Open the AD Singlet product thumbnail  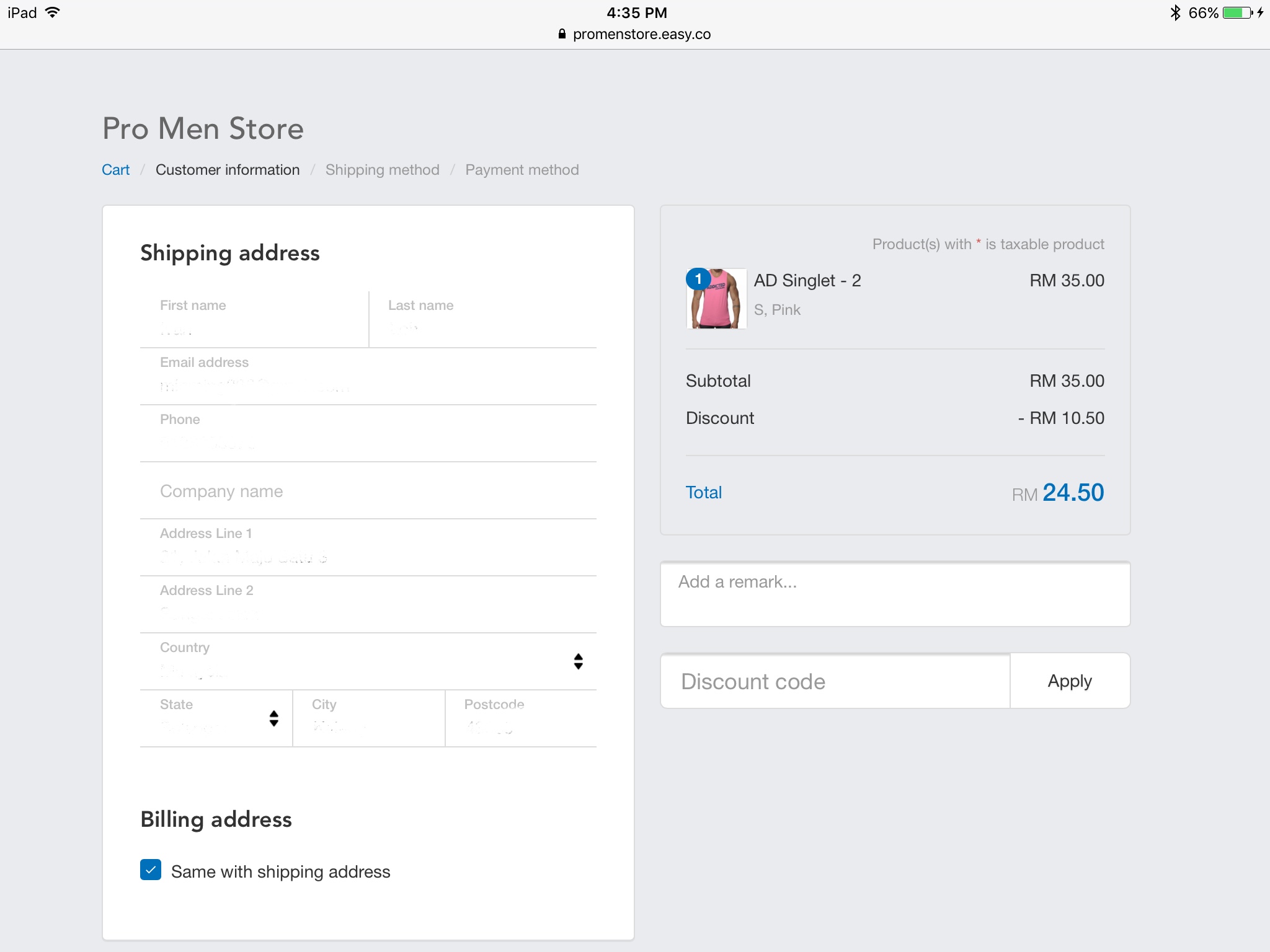pos(719,302)
